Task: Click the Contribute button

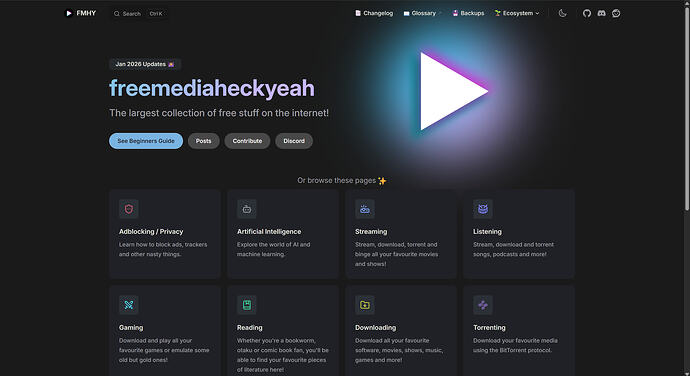Action: pos(247,141)
